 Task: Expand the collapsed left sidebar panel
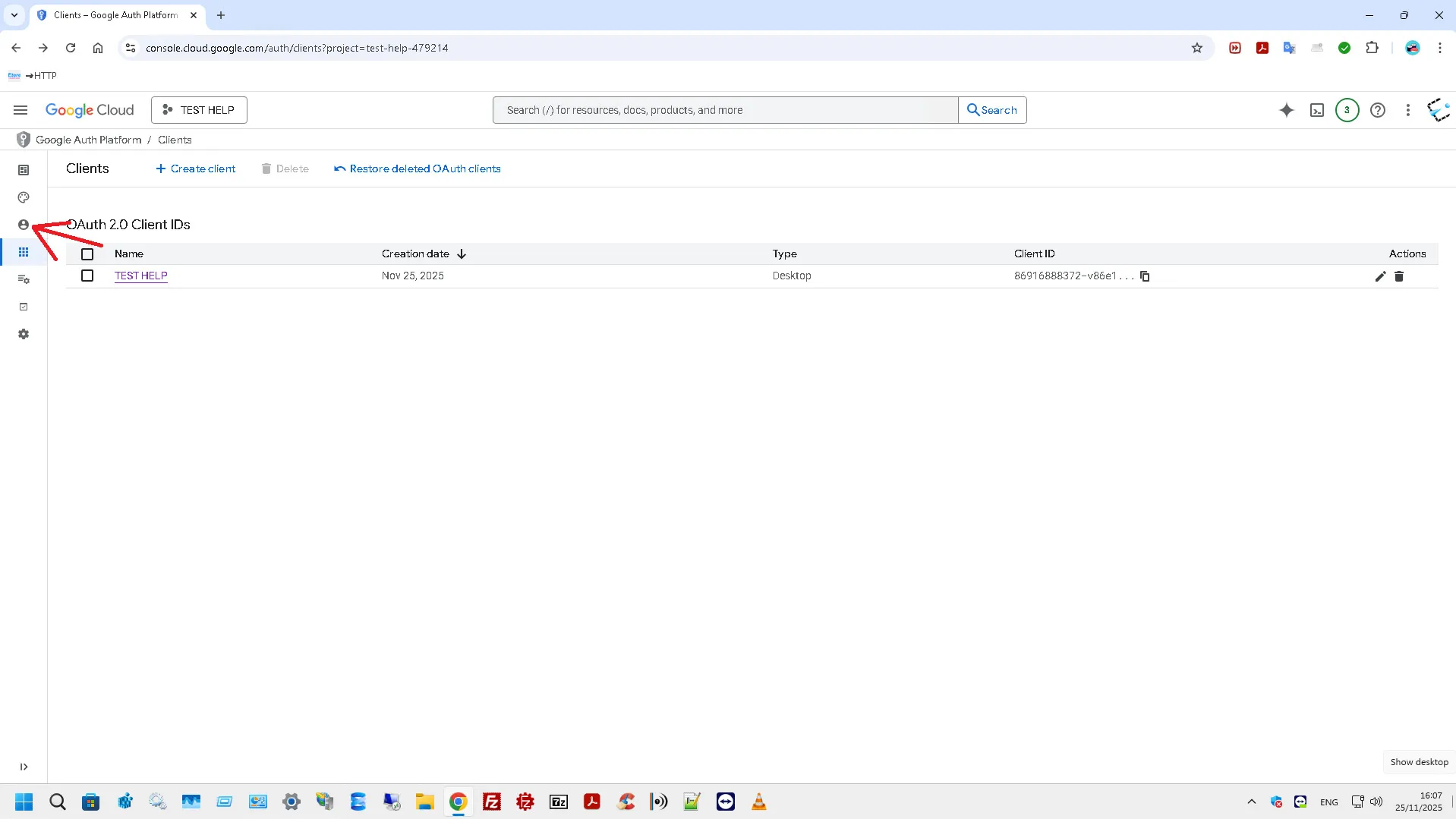point(24,767)
